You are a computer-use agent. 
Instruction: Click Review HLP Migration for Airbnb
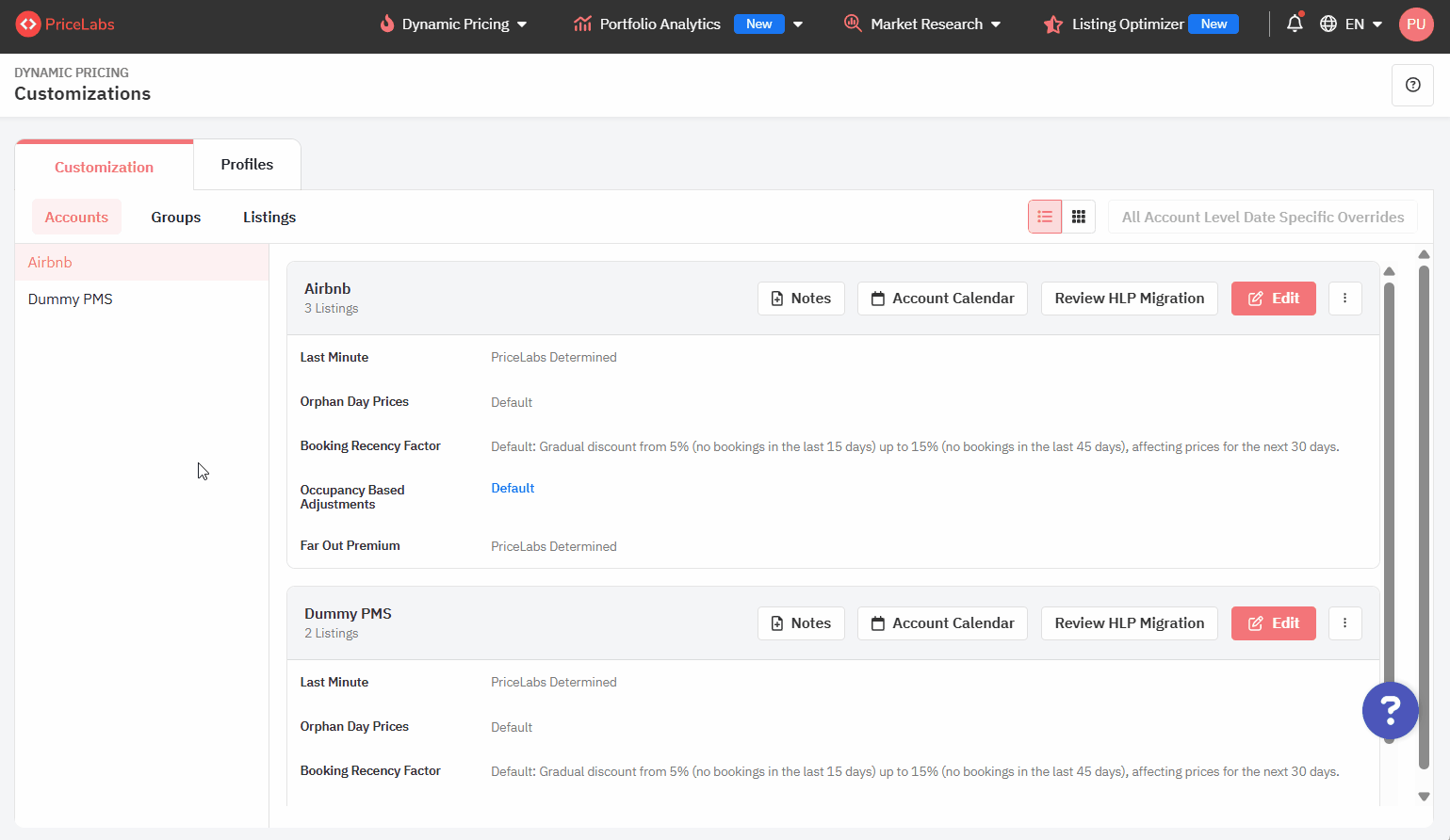[x=1130, y=299]
